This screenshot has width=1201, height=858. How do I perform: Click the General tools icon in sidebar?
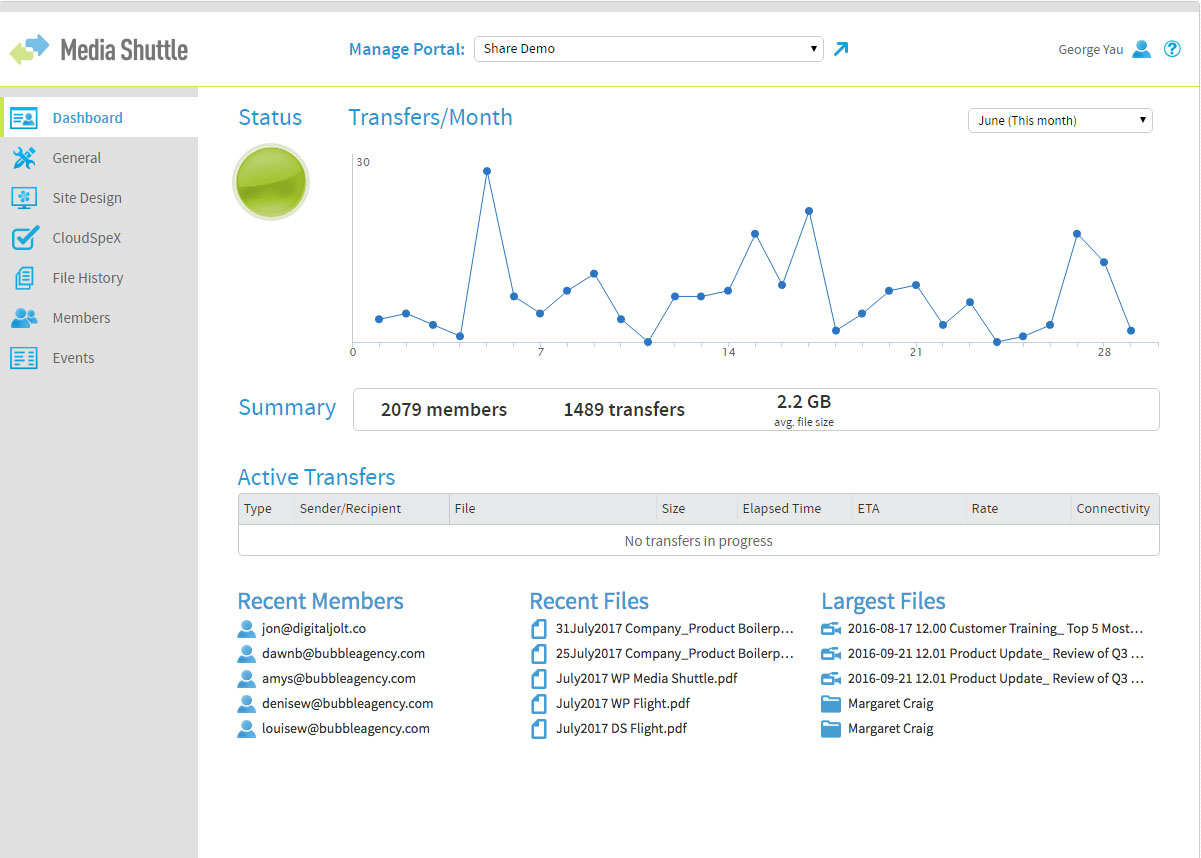click(24, 158)
